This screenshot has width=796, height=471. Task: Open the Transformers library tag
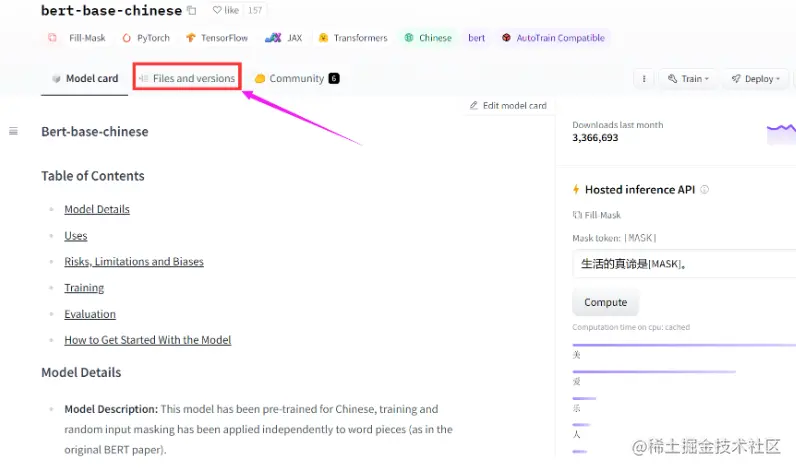(x=353, y=38)
